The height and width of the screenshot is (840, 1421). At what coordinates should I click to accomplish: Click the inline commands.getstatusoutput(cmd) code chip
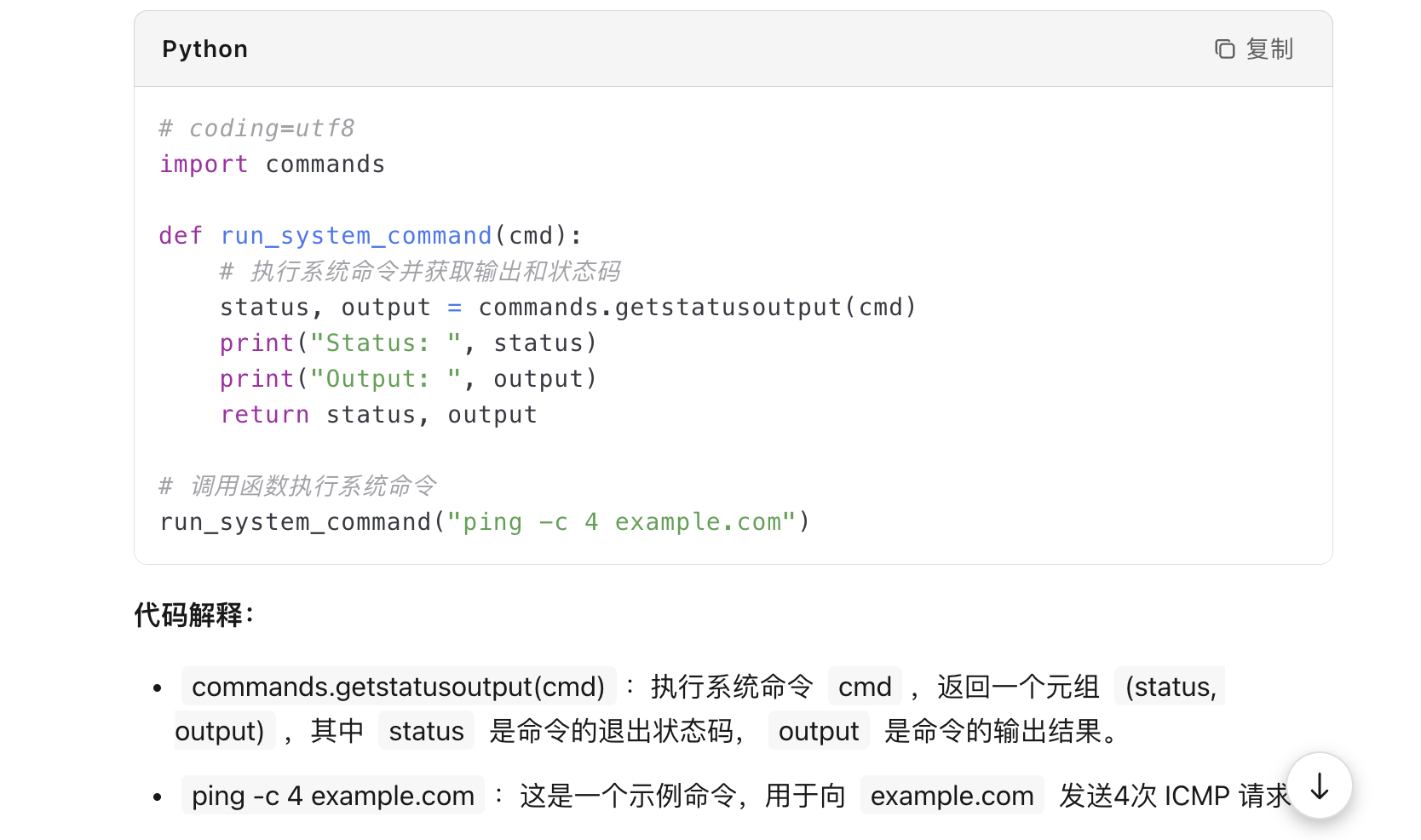399,687
